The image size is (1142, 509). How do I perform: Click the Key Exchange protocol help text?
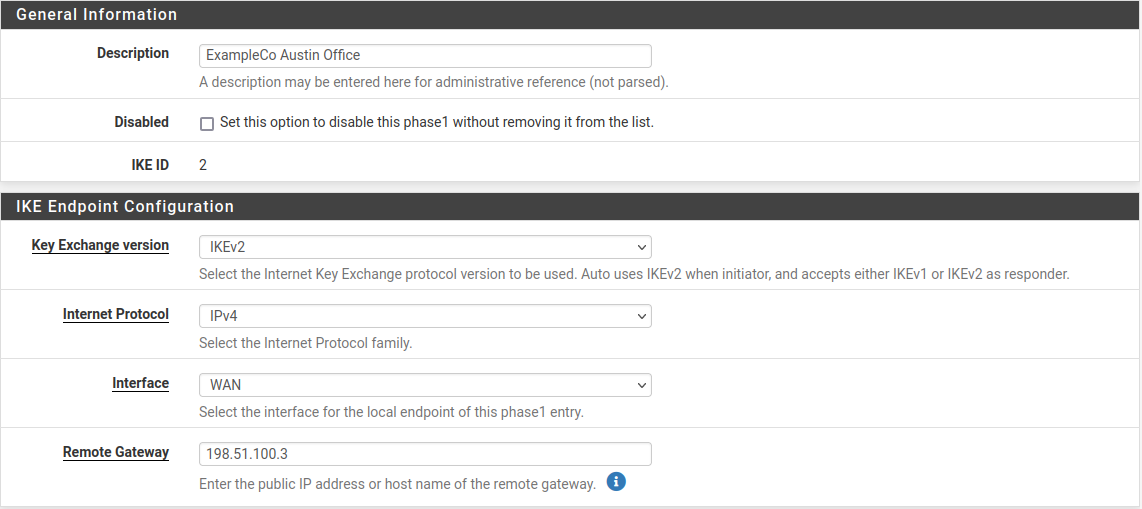click(x=634, y=274)
